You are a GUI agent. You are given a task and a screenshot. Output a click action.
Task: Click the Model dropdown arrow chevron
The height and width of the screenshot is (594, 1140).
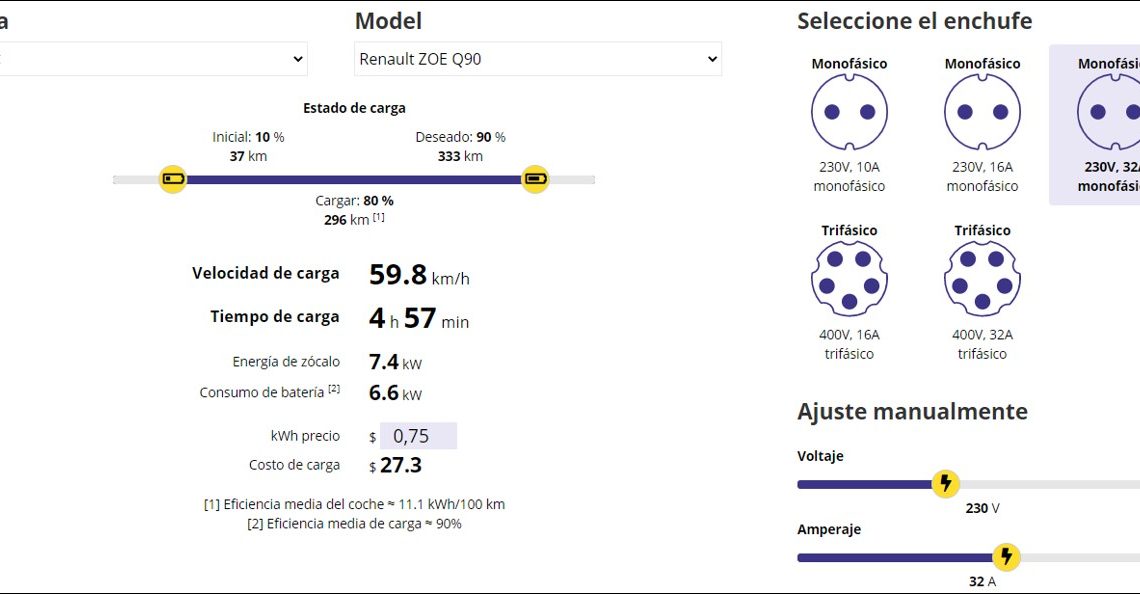[712, 59]
